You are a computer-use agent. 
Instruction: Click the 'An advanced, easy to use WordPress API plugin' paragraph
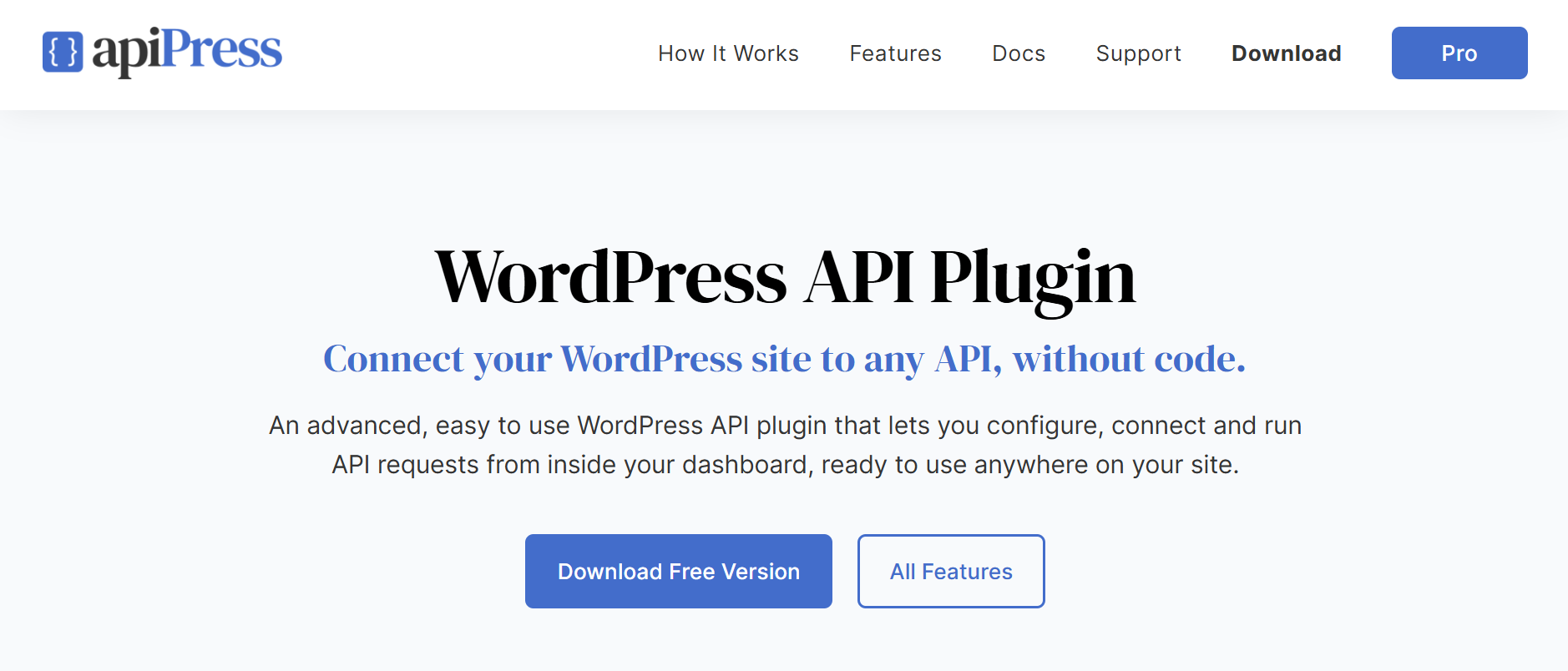(785, 445)
